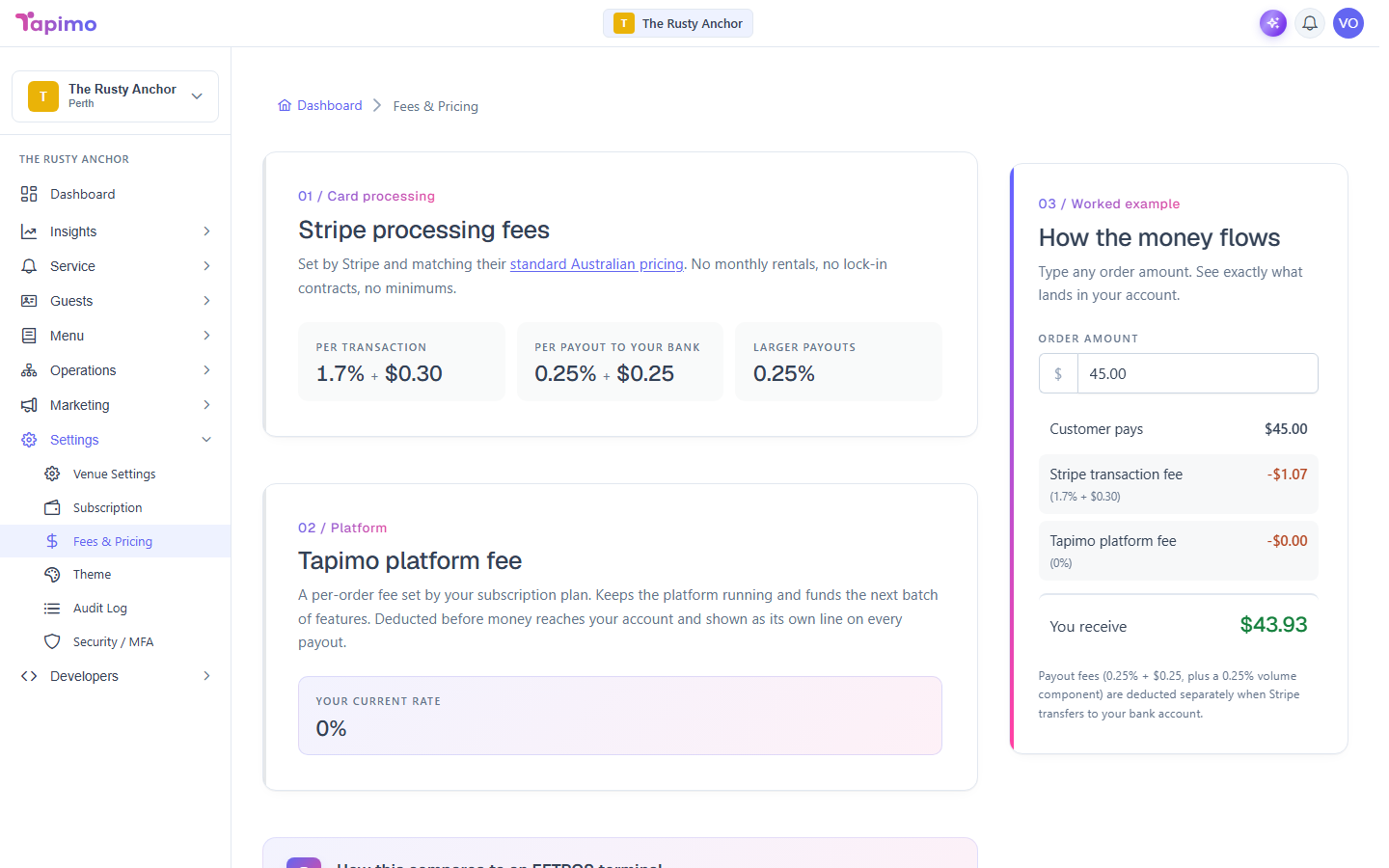Click the Venue Settings gear icon
Screen dimensions: 1389x868
52,474
